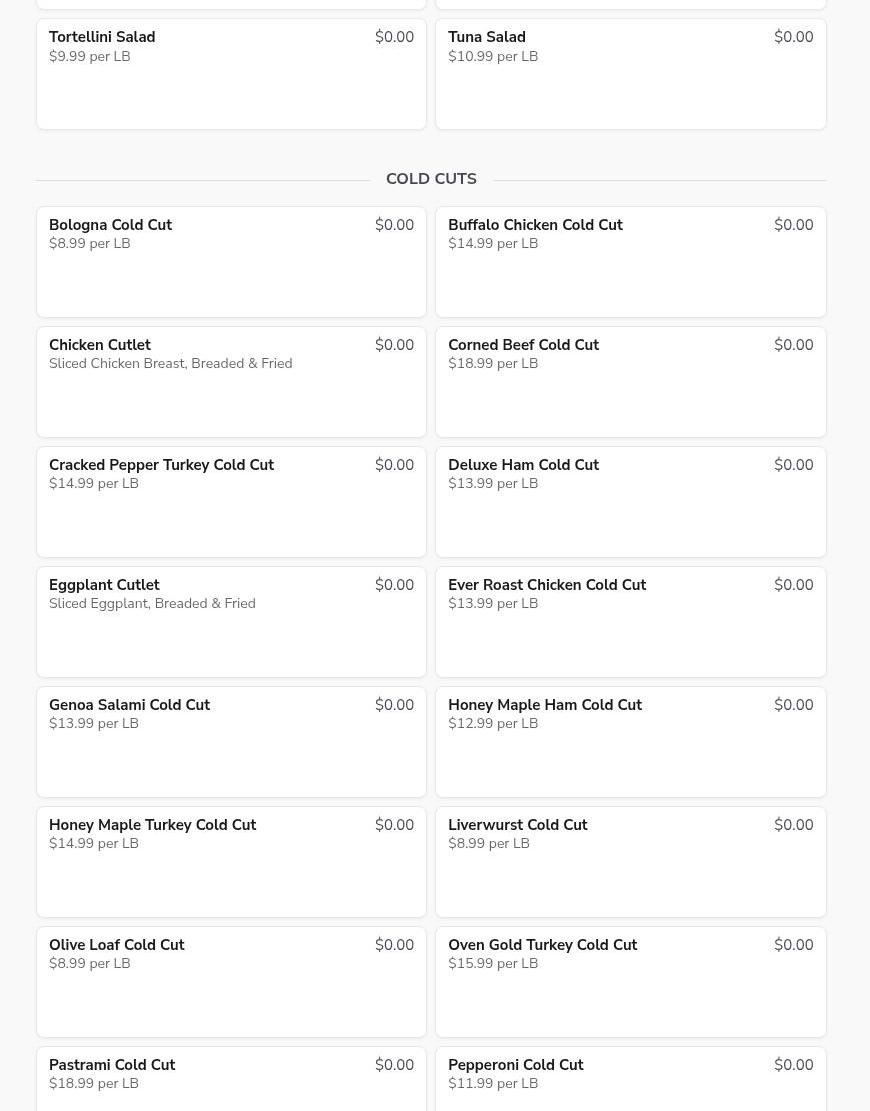Viewport: 870px width, 1111px height.
Task: Select Deluxe Ham Cold Cut
Action: coord(631,502)
